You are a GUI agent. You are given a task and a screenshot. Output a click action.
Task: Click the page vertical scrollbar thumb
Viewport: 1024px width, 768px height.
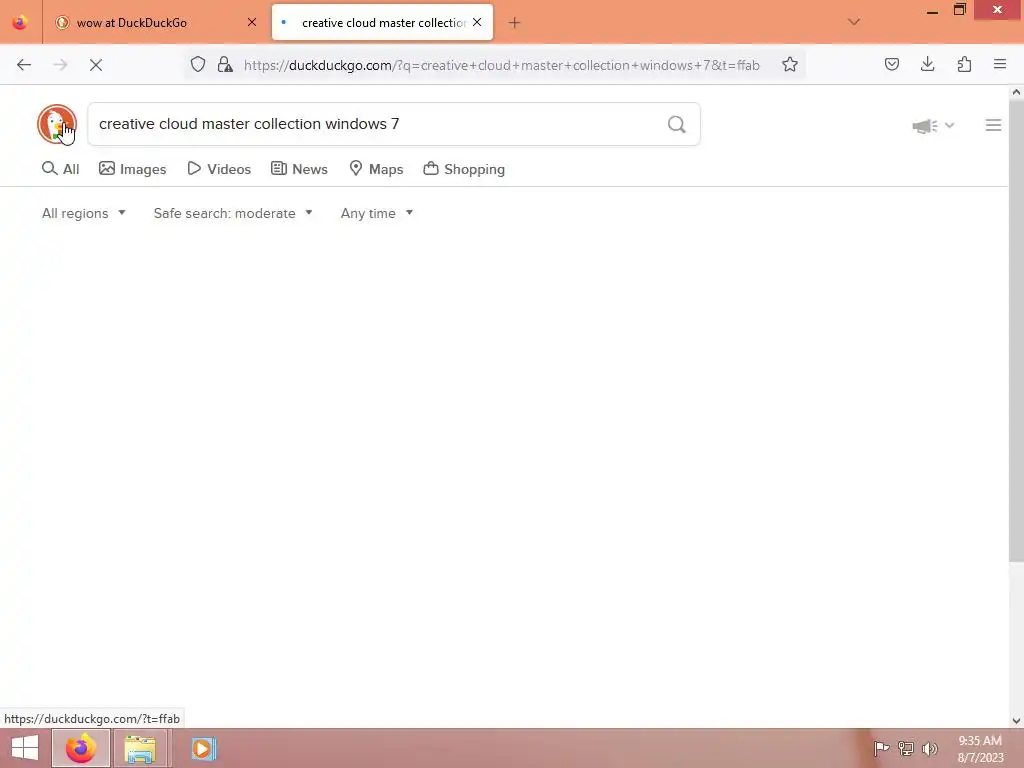pos(1016,331)
